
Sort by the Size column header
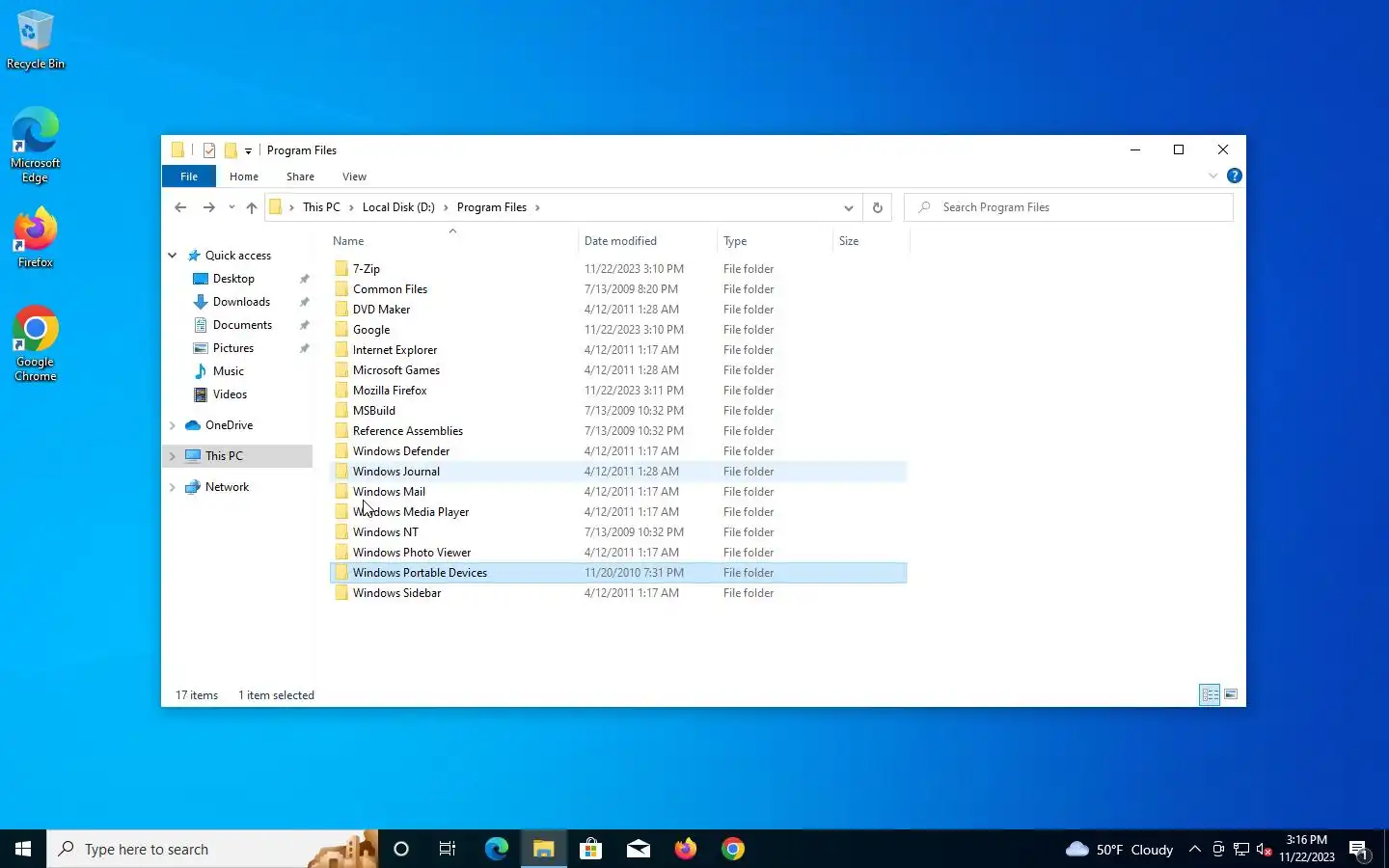(871, 241)
